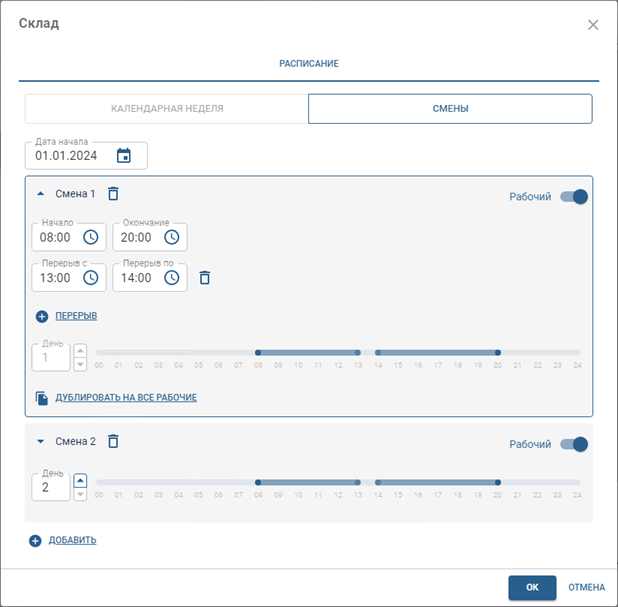This screenshot has height=607, width=618.
Task: Click the 08 start marker on Смена 1 timeline
Action: pyautogui.click(x=258, y=353)
